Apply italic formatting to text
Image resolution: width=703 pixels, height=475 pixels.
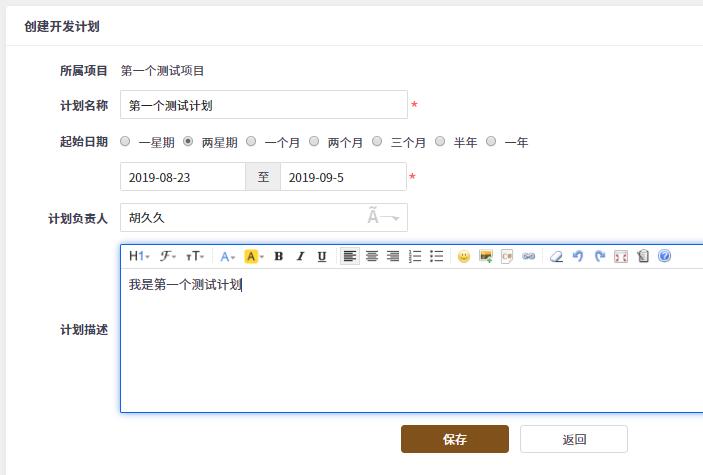[x=300, y=257]
